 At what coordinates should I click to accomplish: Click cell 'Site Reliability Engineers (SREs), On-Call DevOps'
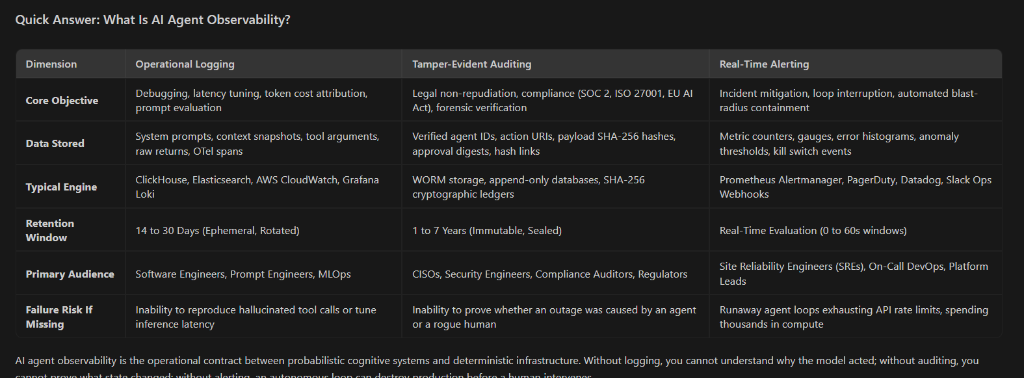click(856, 274)
